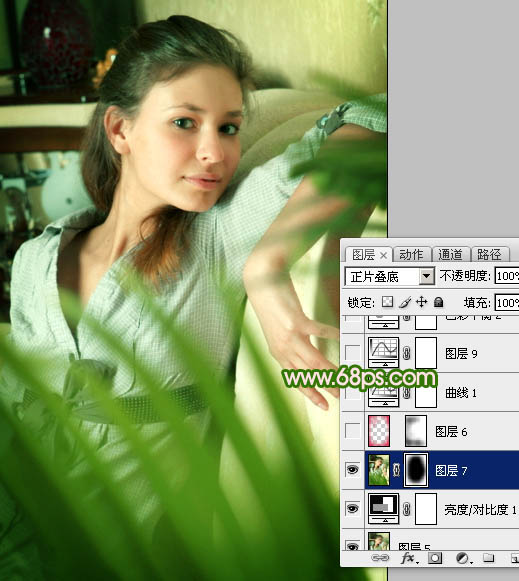
Task: Enable lock transparent pixels icon
Action: click(387, 302)
